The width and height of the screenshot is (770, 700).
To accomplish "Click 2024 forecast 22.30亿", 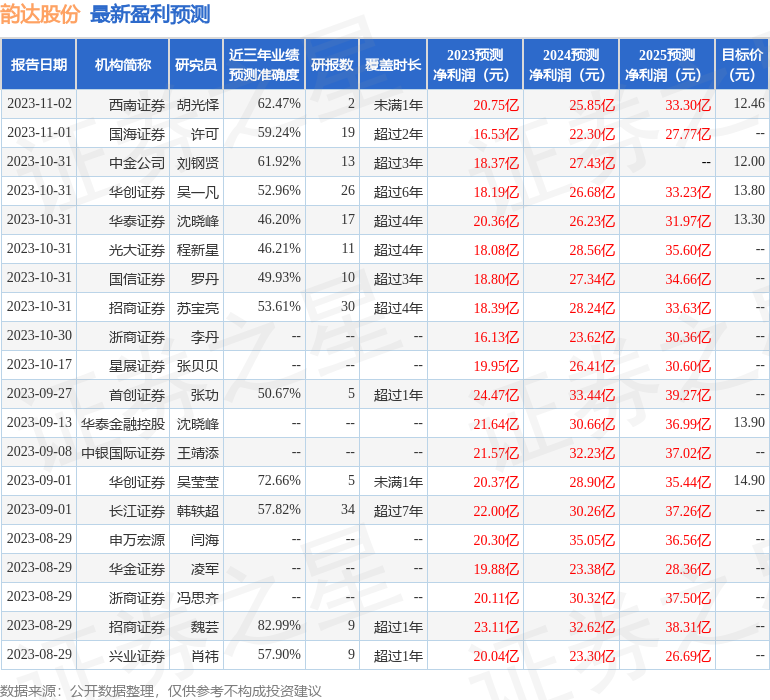I will point(592,134).
